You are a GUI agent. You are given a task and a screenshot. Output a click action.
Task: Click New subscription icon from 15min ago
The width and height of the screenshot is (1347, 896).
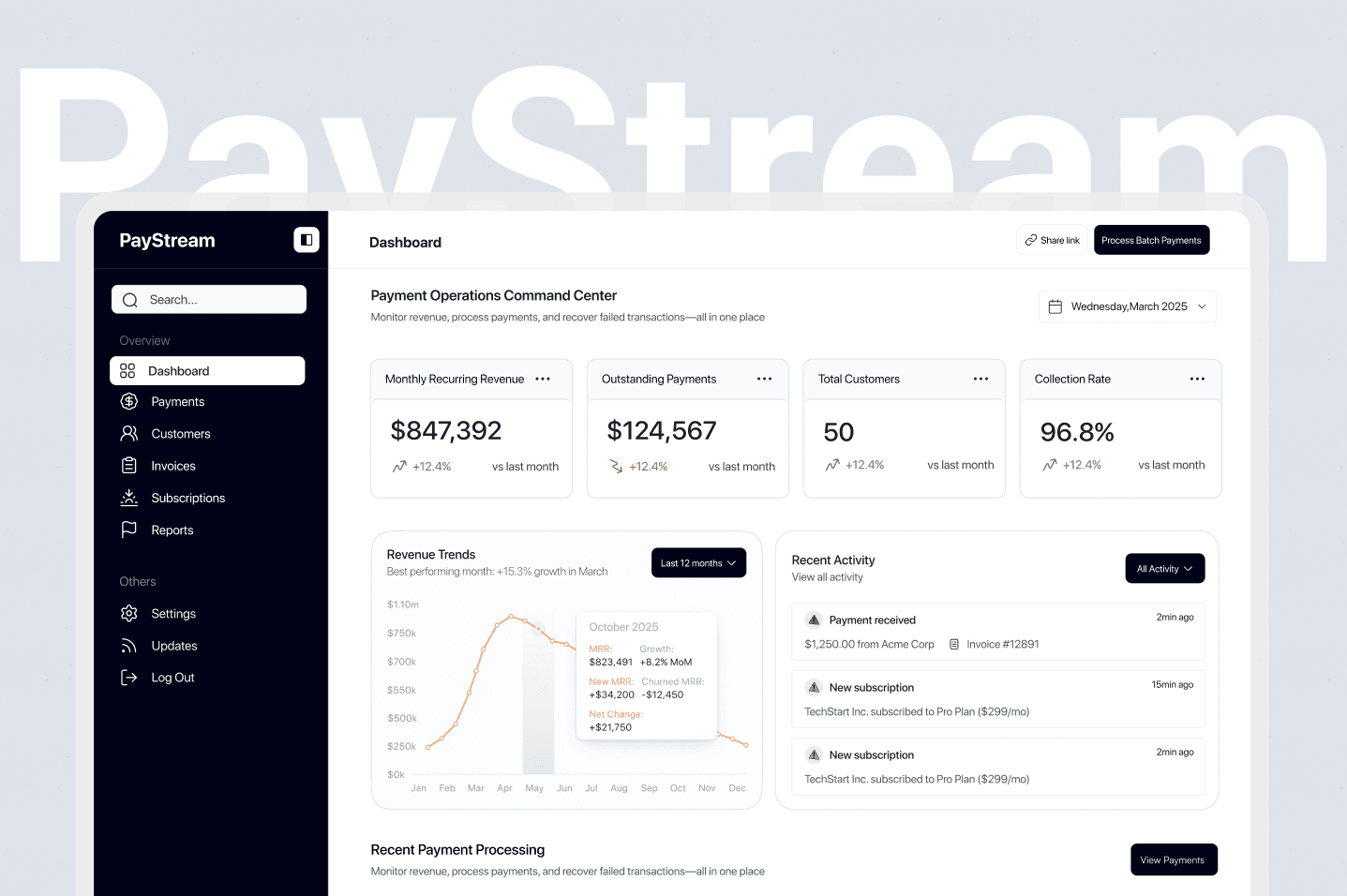(x=815, y=687)
